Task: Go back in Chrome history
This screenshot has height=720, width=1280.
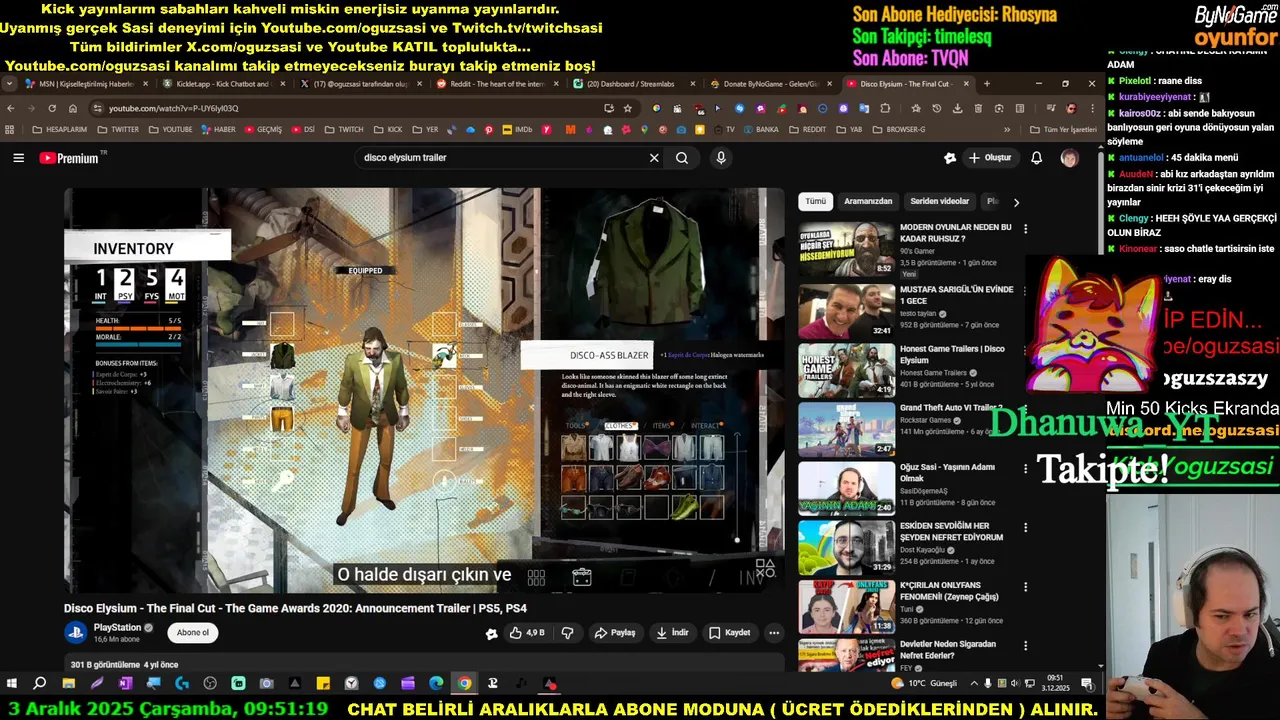Action: pos(11,108)
